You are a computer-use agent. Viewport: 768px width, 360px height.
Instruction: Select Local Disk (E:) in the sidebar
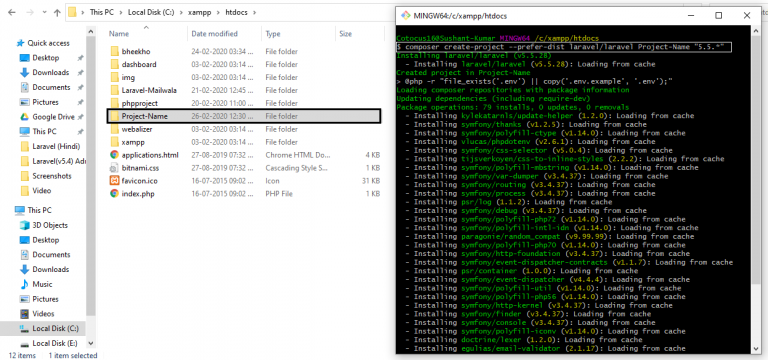coord(55,343)
